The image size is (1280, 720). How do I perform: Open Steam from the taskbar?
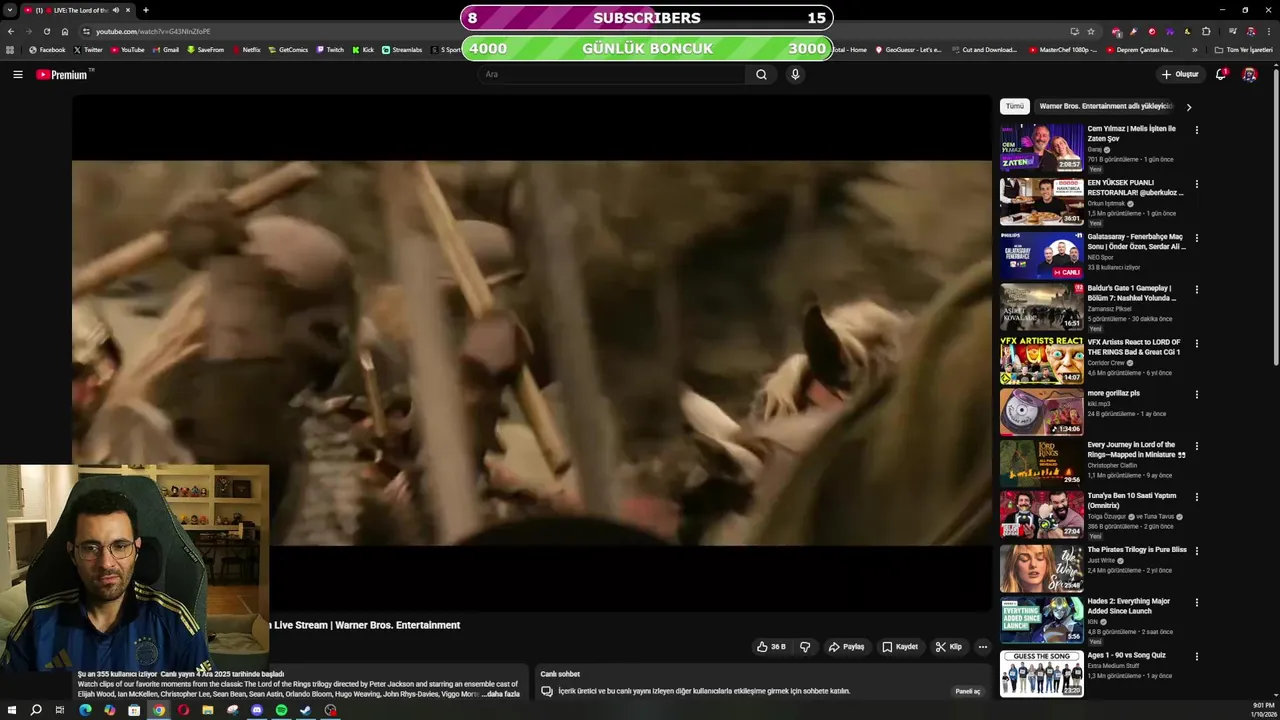[305, 710]
